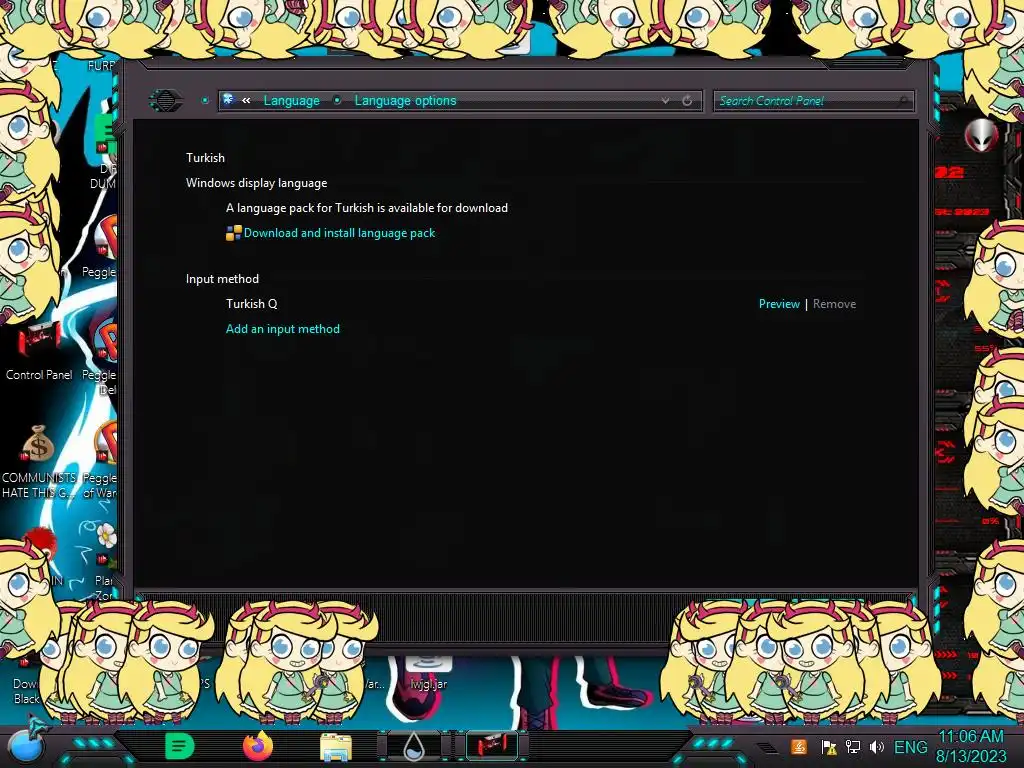
Task: Click the Windows display language label
Action: point(256,183)
